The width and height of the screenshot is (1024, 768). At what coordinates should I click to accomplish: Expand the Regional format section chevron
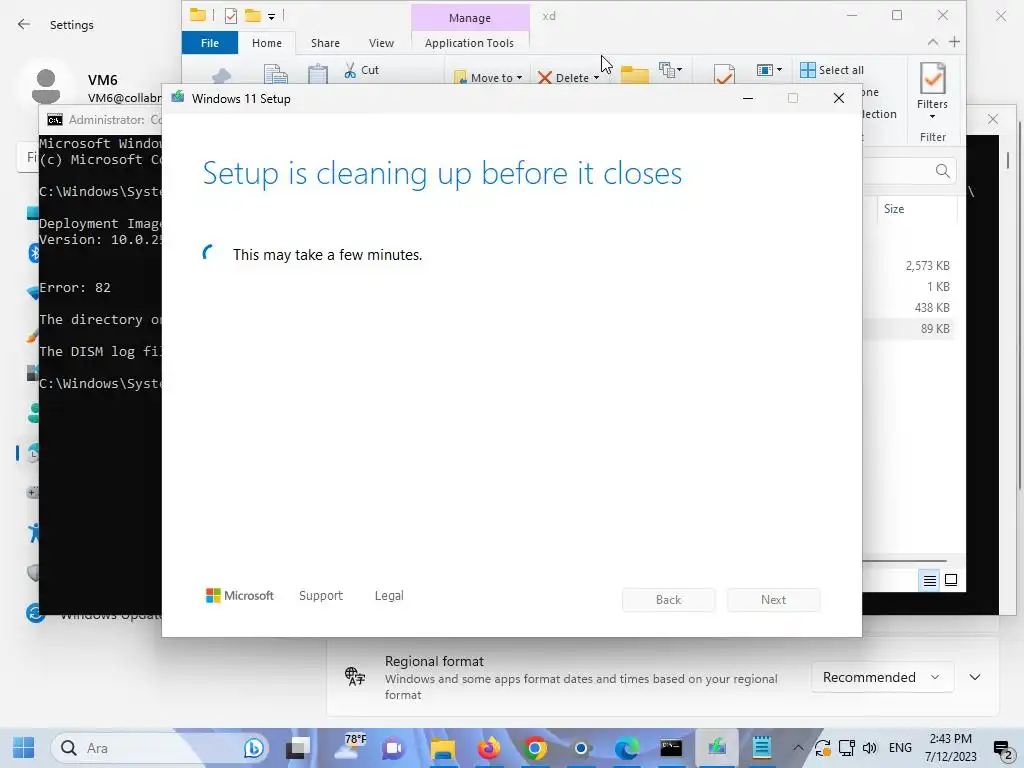pyautogui.click(x=974, y=677)
